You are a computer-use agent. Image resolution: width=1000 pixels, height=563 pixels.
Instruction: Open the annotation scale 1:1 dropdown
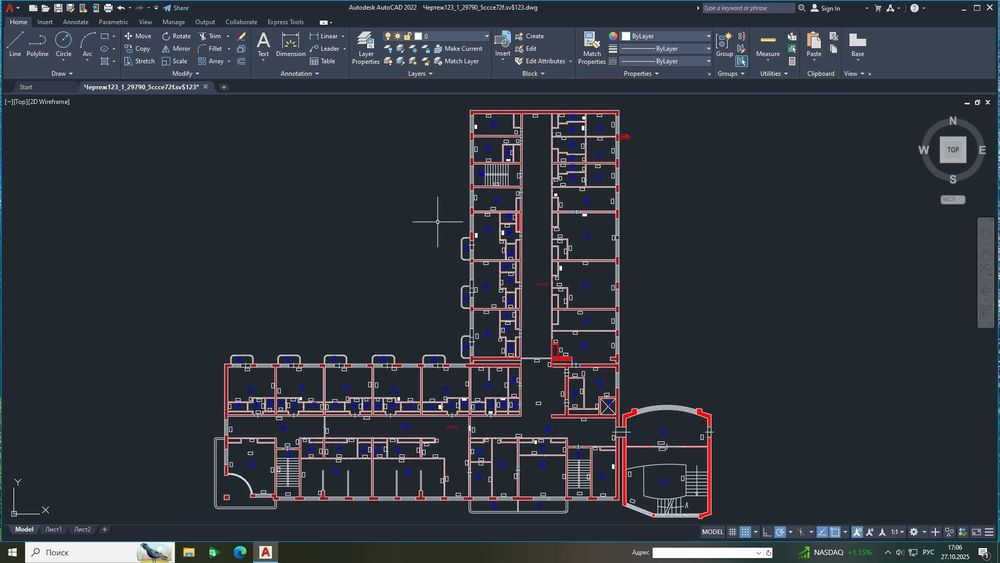point(898,532)
